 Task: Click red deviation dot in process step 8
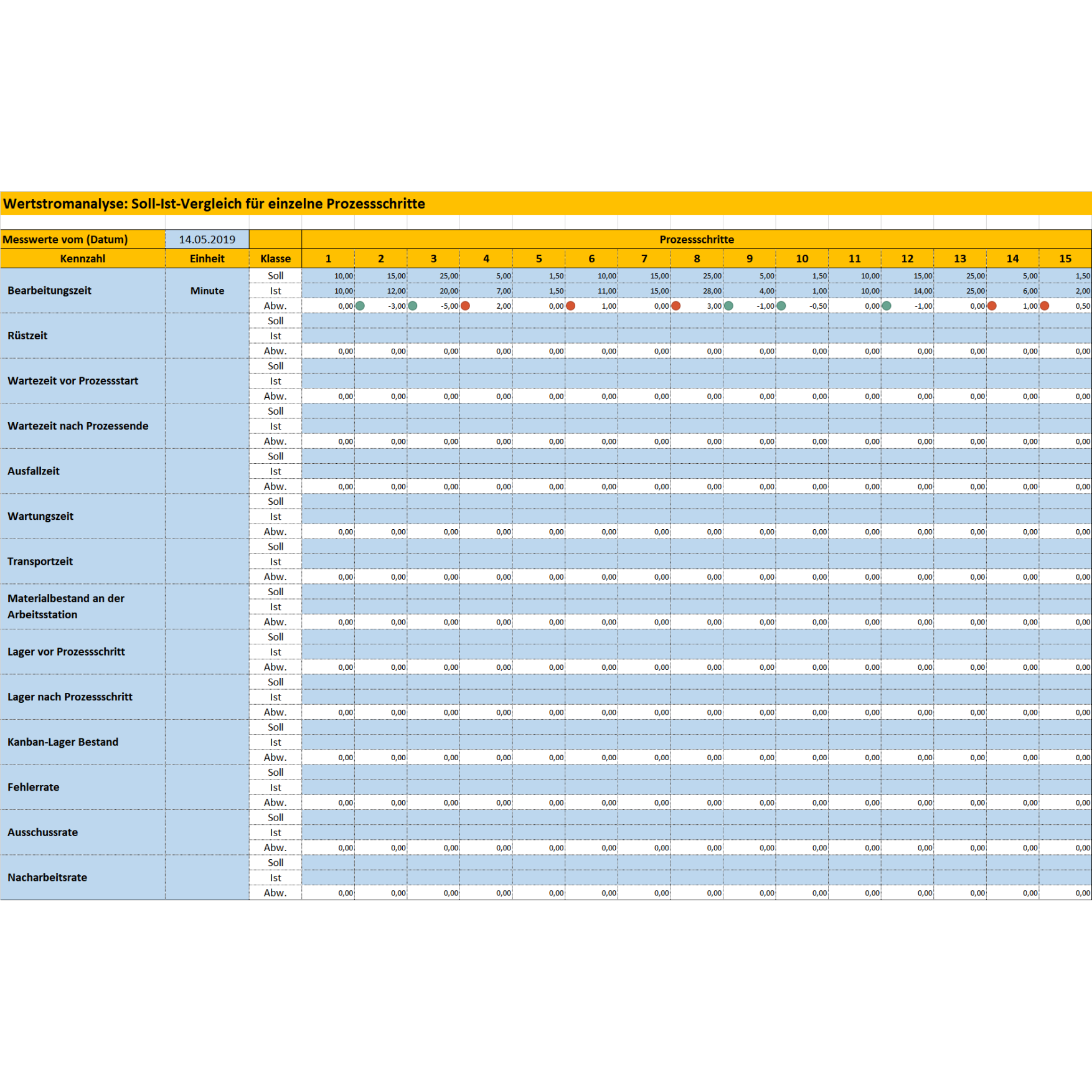point(676,306)
